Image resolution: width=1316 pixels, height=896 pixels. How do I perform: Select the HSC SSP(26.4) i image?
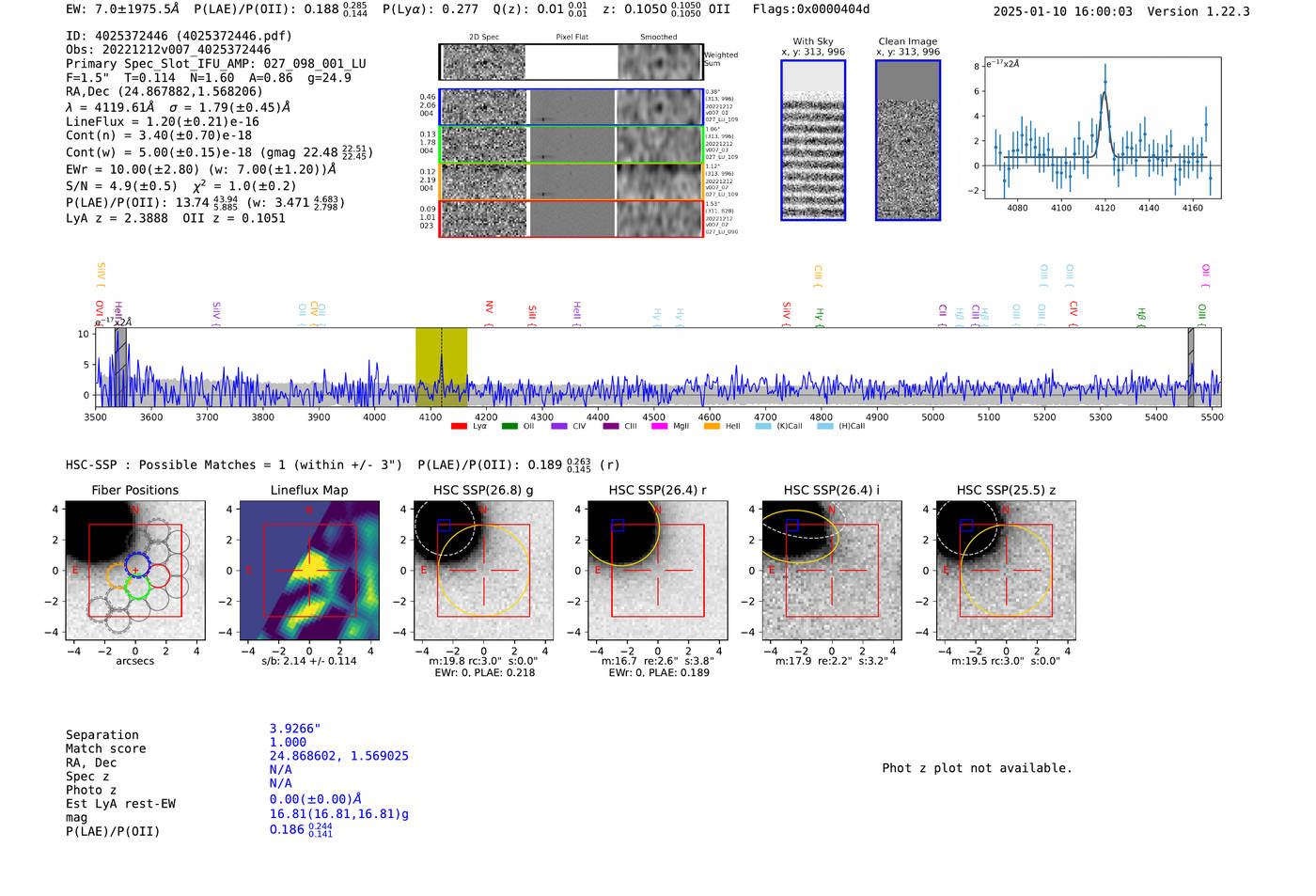click(x=831, y=571)
